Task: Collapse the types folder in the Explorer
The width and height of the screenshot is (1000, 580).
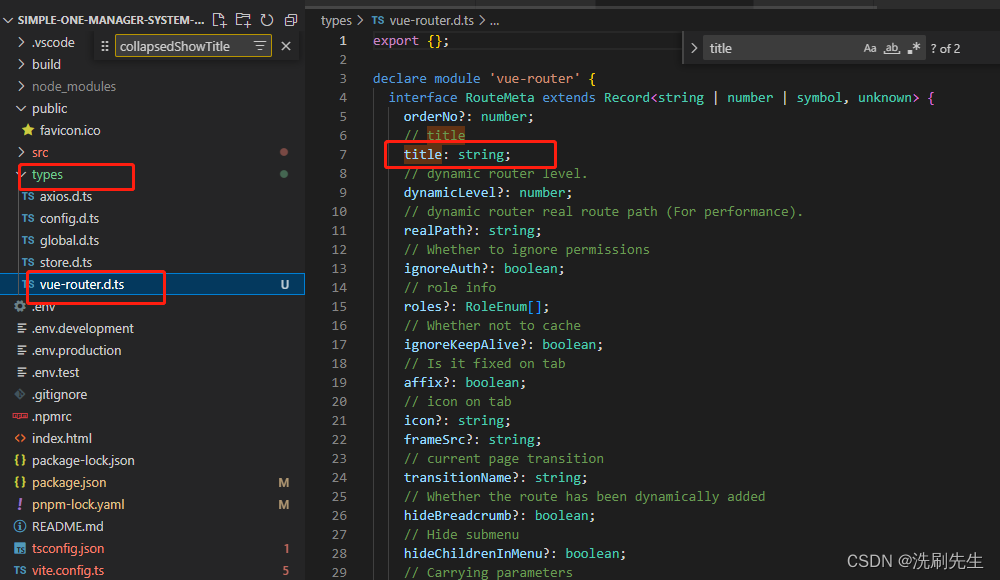Action: click(47, 176)
